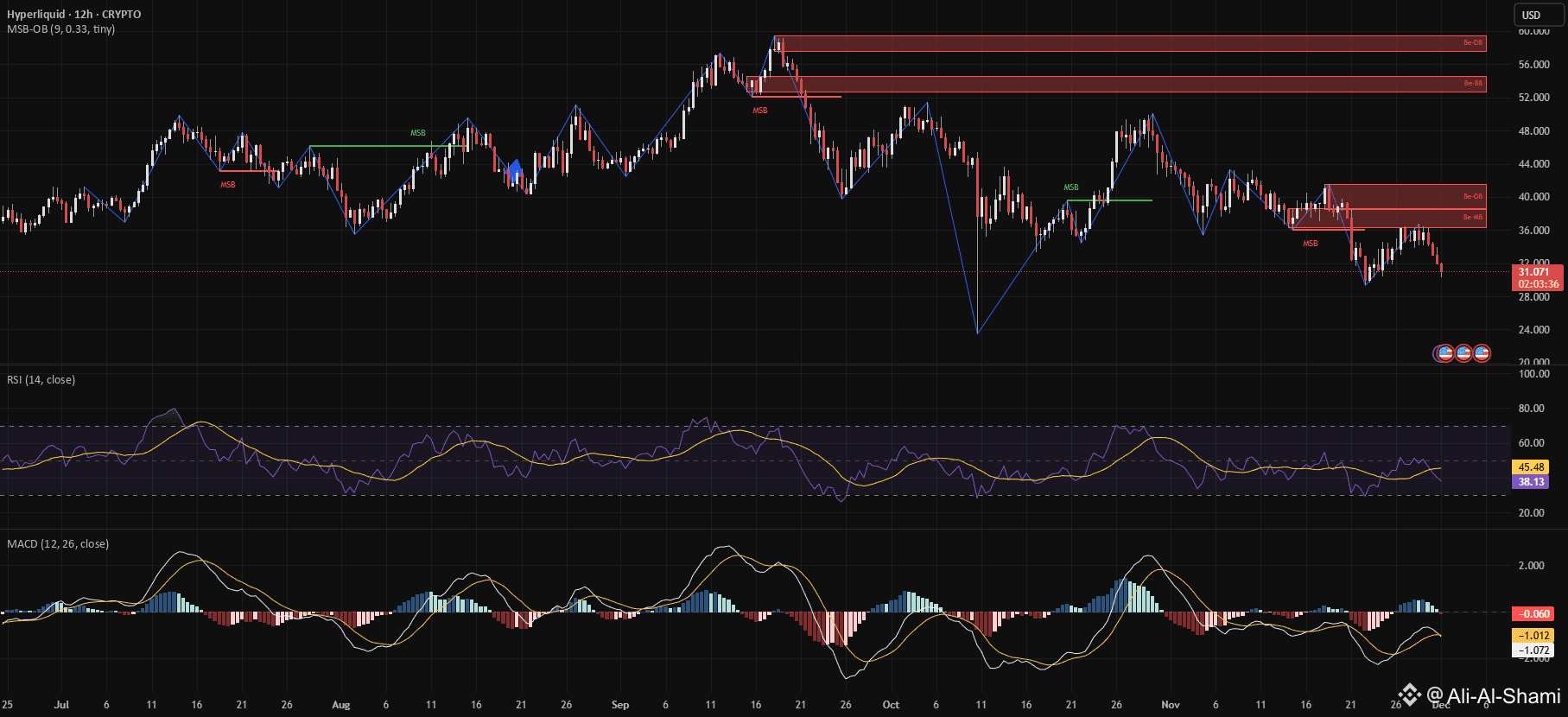Click the blue triangle marker near Aug 21
The image size is (1568, 717).
pyautogui.click(x=515, y=171)
